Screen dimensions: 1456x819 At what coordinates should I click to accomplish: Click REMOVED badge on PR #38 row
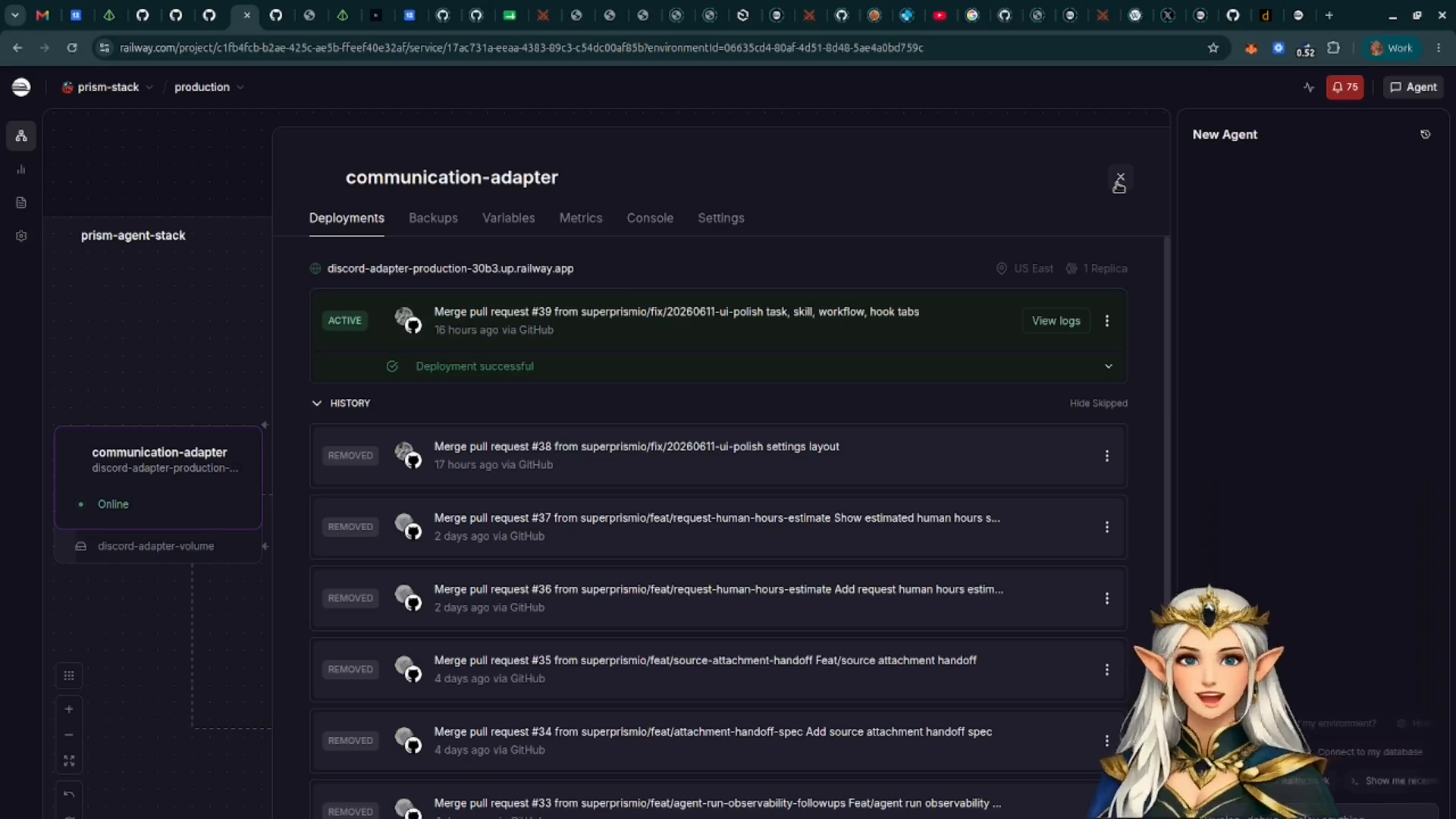tap(350, 456)
